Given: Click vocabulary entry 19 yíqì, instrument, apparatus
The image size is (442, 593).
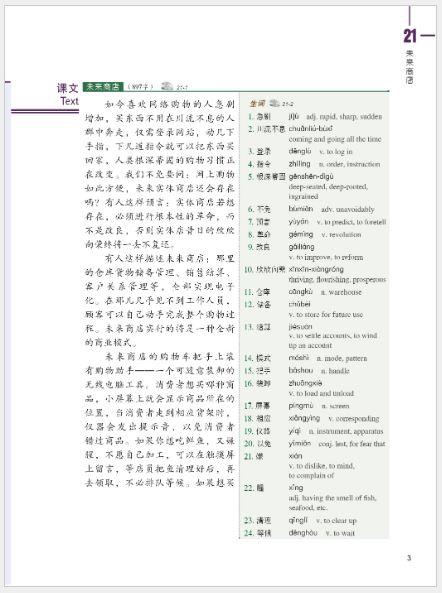Looking at the screenshot, I should tap(314, 431).
